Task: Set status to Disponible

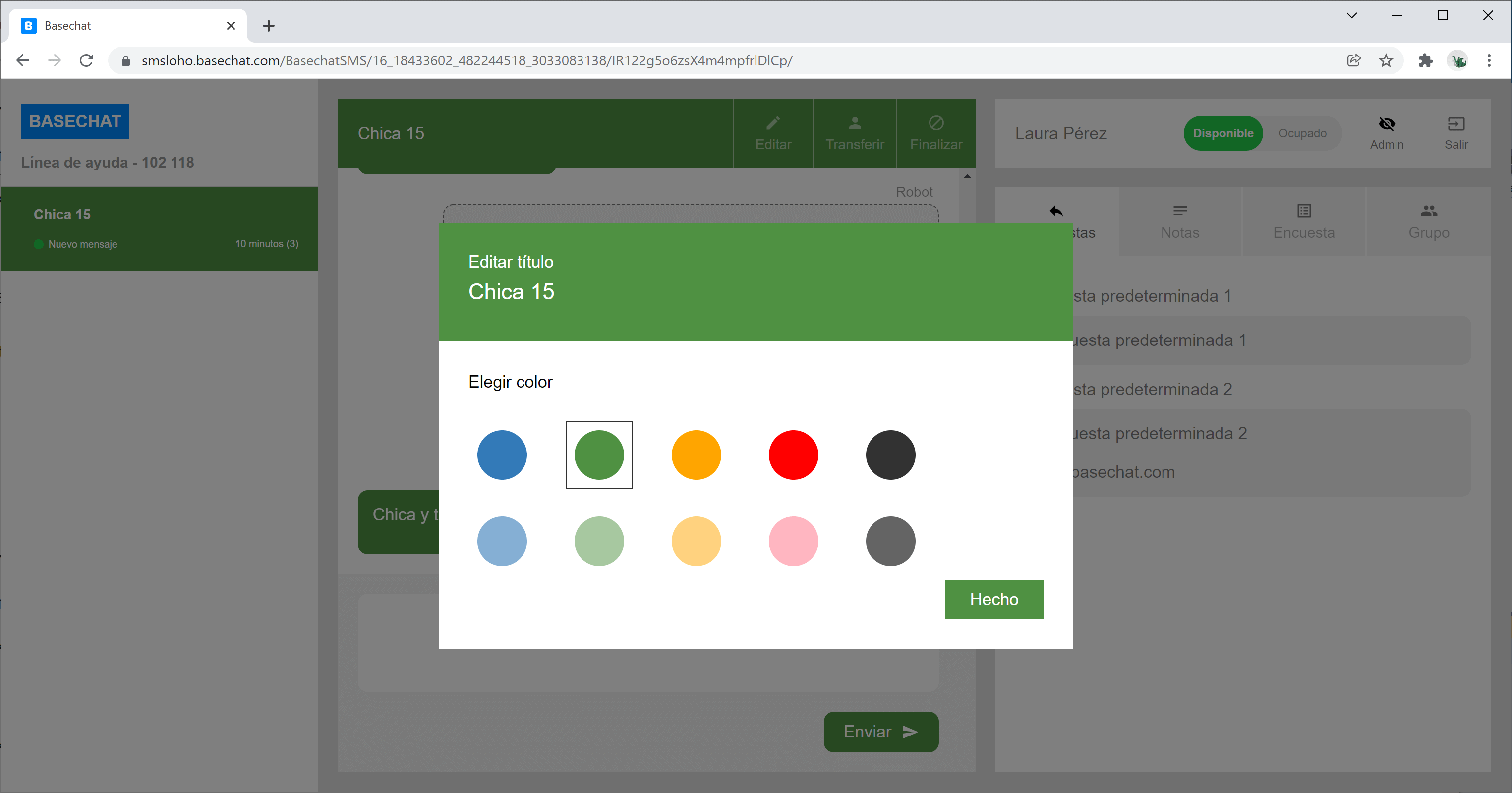Action: tap(1222, 133)
